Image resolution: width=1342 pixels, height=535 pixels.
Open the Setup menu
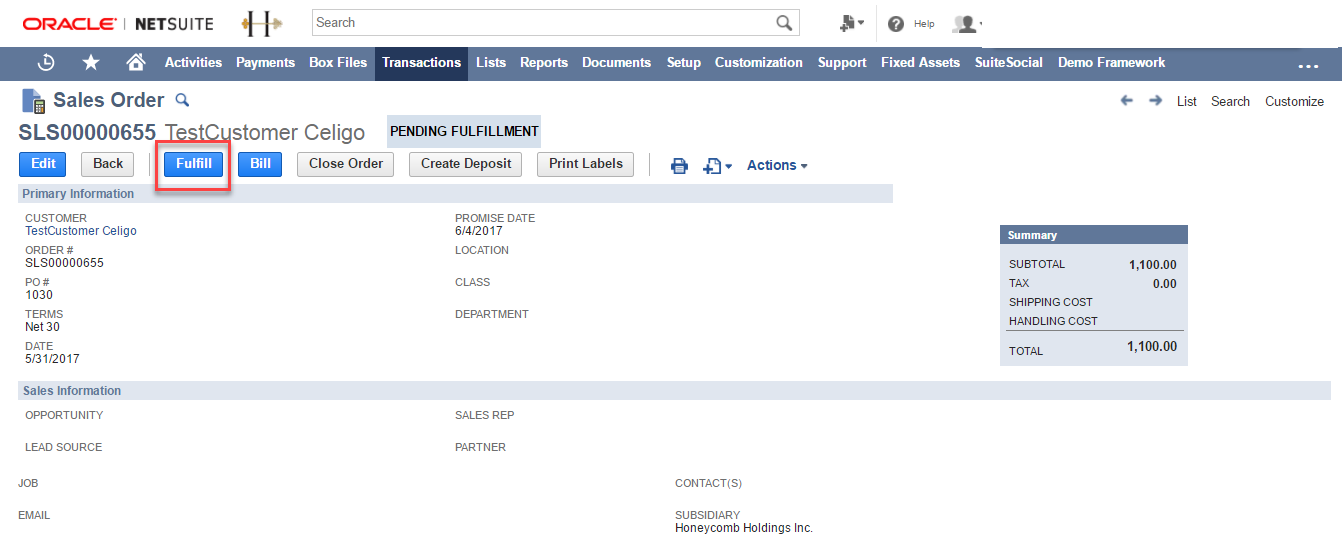point(684,62)
